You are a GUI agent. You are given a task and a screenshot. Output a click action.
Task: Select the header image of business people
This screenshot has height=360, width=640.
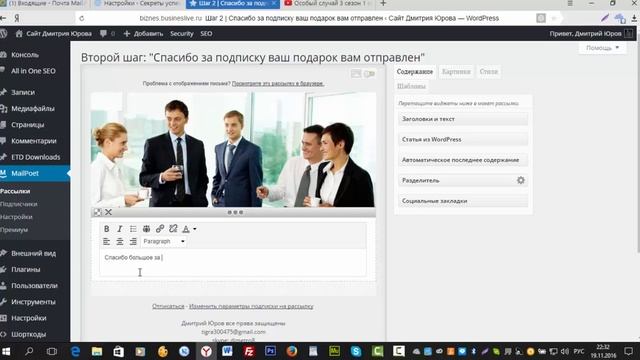[x=233, y=150]
